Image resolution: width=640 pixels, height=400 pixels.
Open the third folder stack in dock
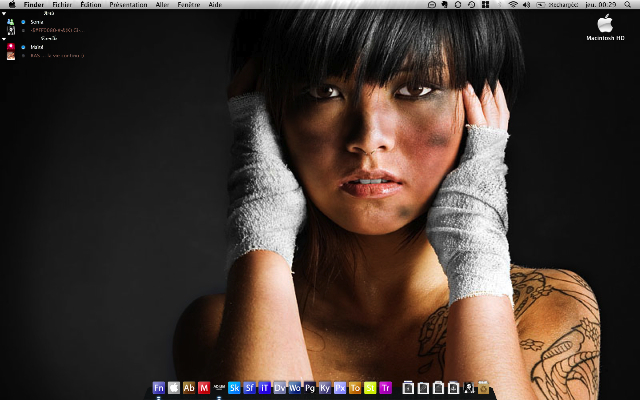[438, 387]
